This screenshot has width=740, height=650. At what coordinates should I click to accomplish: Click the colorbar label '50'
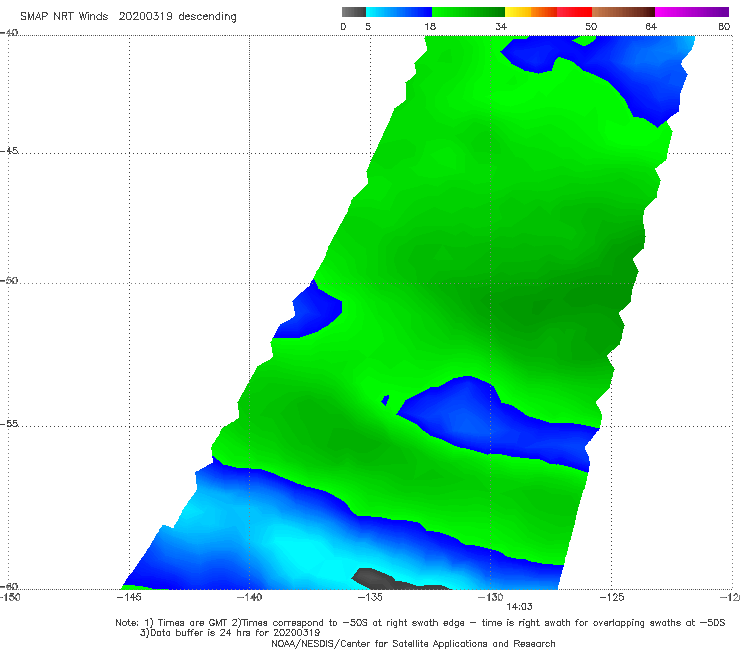point(591,27)
